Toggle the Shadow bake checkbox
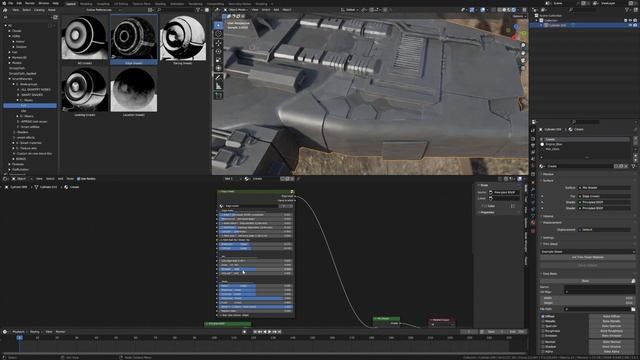 pos(543,347)
